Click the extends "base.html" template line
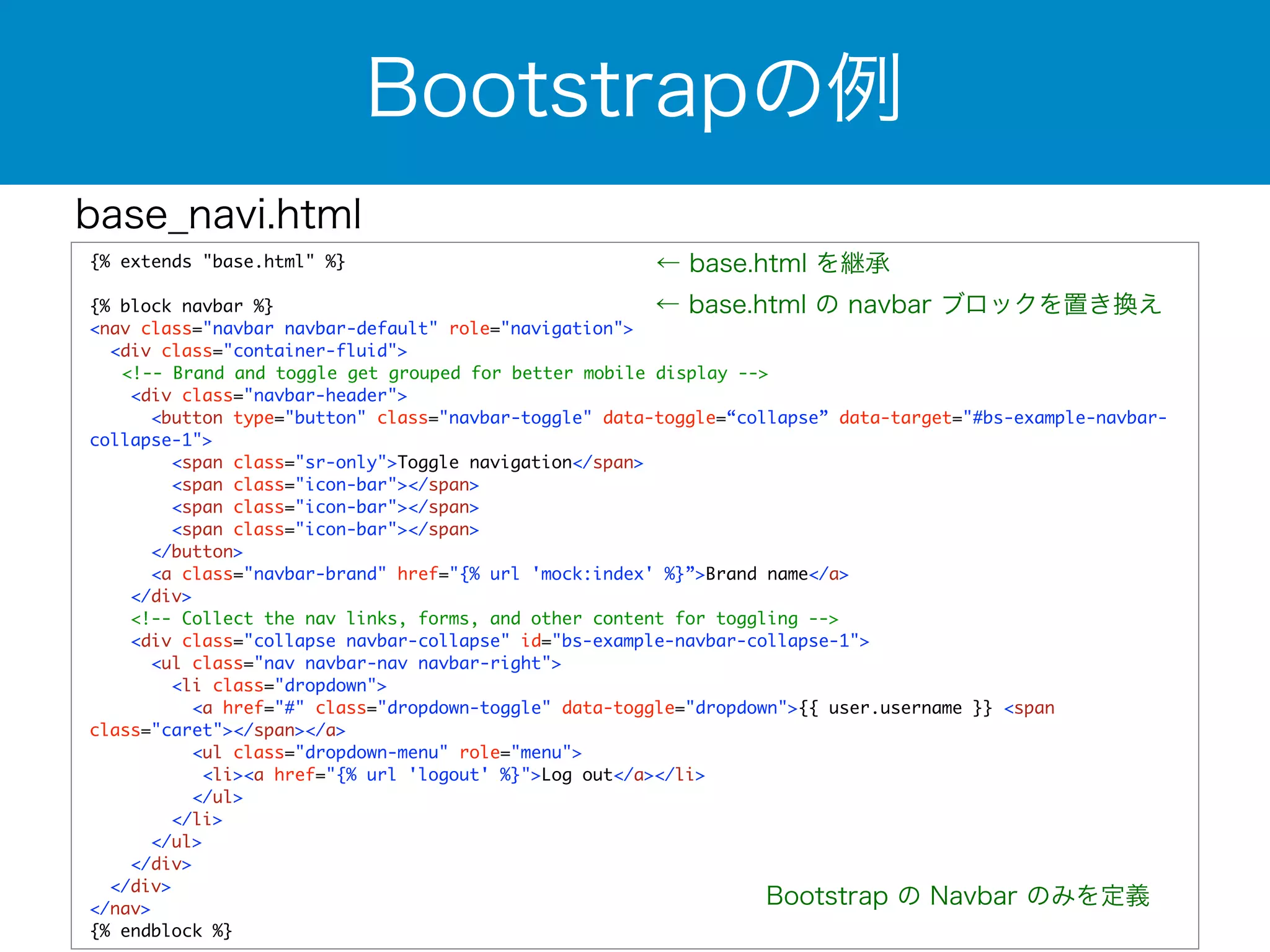The height and width of the screenshot is (952, 1270). pyautogui.click(x=218, y=262)
